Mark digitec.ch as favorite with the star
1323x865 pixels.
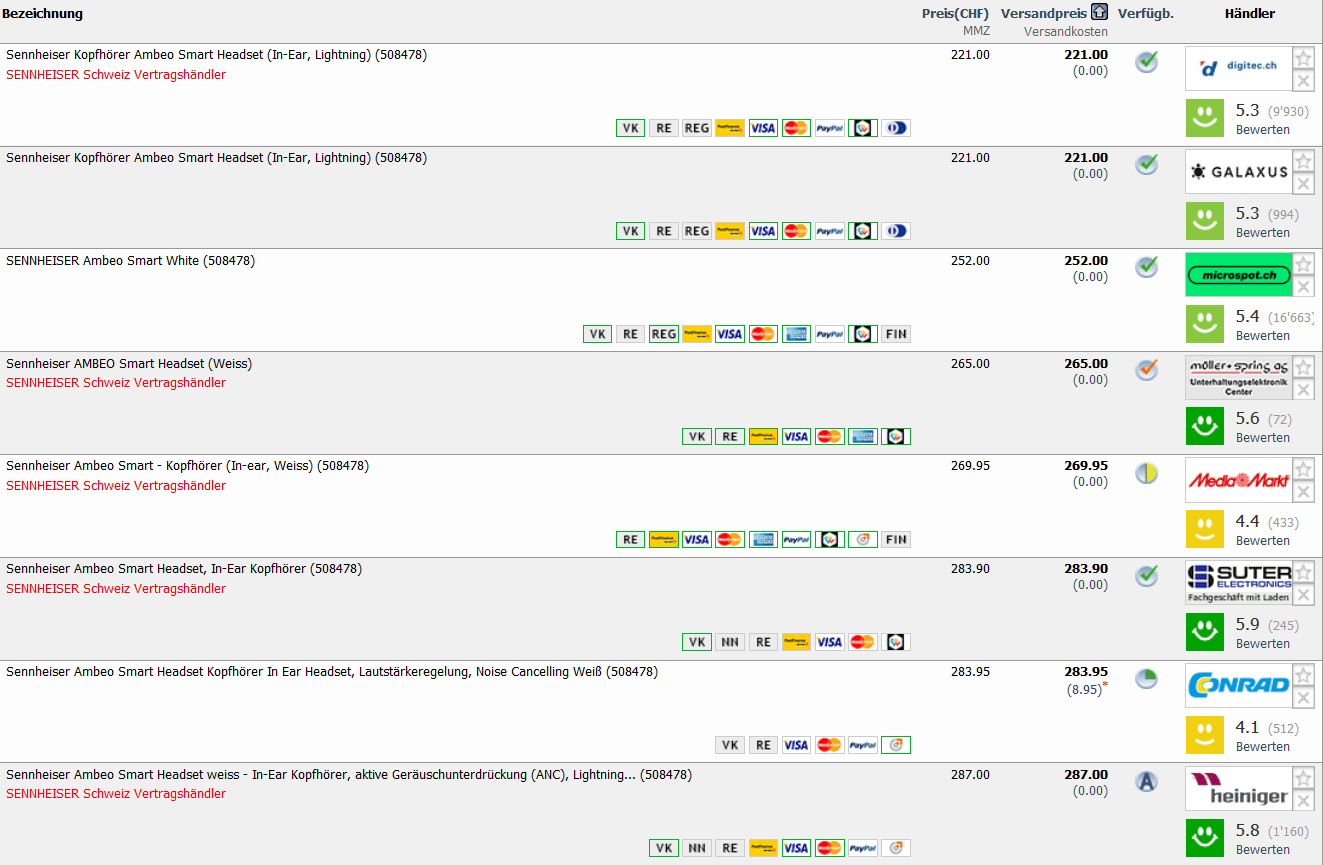click(x=1303, y=59)
